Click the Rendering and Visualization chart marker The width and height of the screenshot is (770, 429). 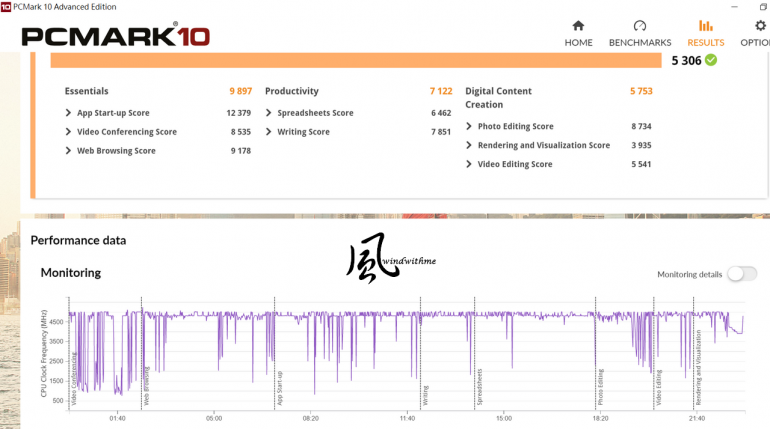[699, 367]
